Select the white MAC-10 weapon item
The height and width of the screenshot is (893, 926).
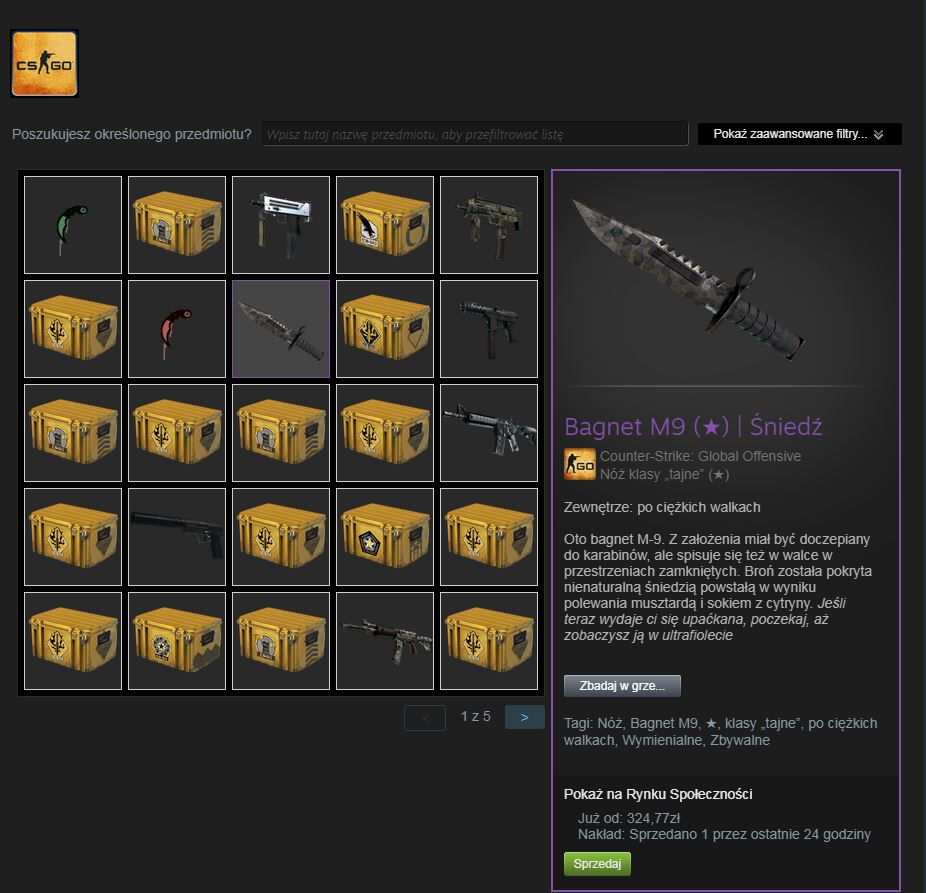pos(281,225)
